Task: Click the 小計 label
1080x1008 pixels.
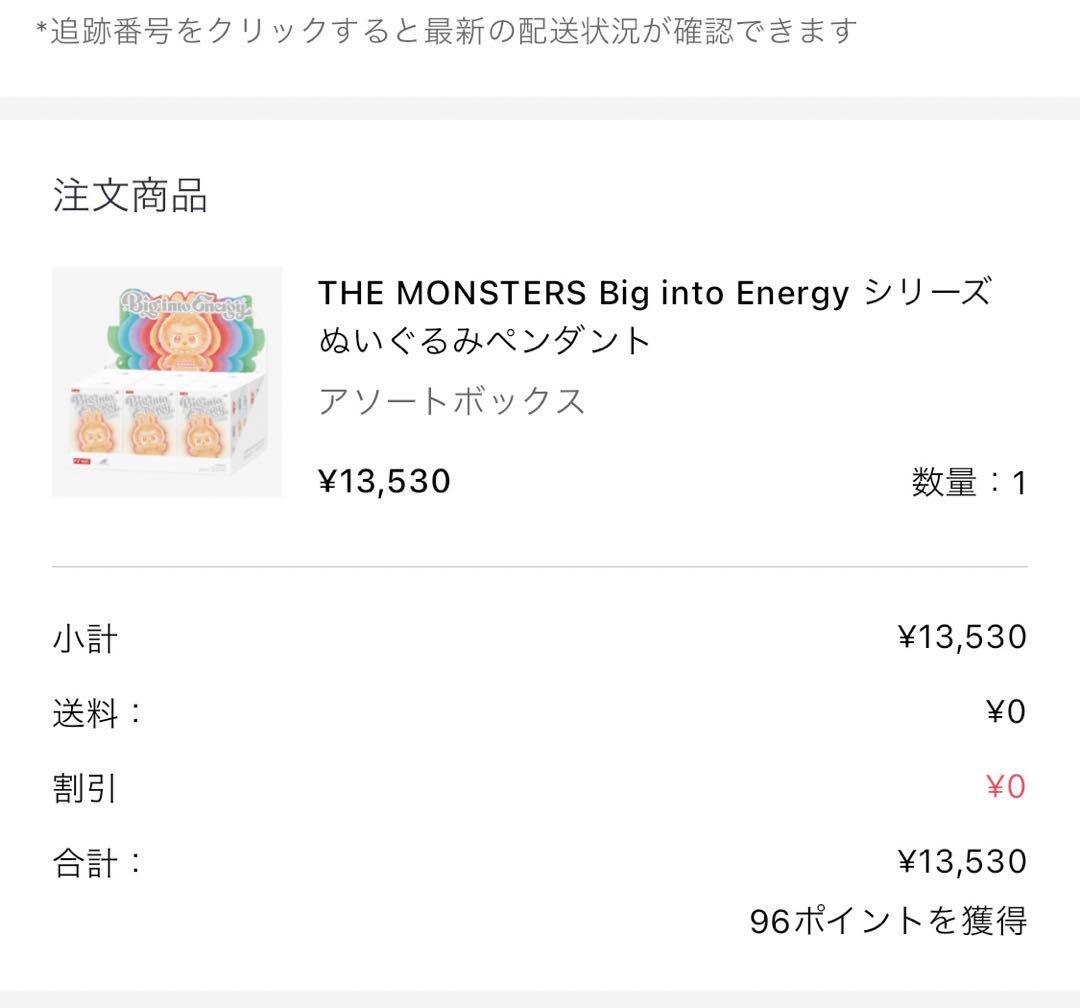Action: (x=85, y=638)
